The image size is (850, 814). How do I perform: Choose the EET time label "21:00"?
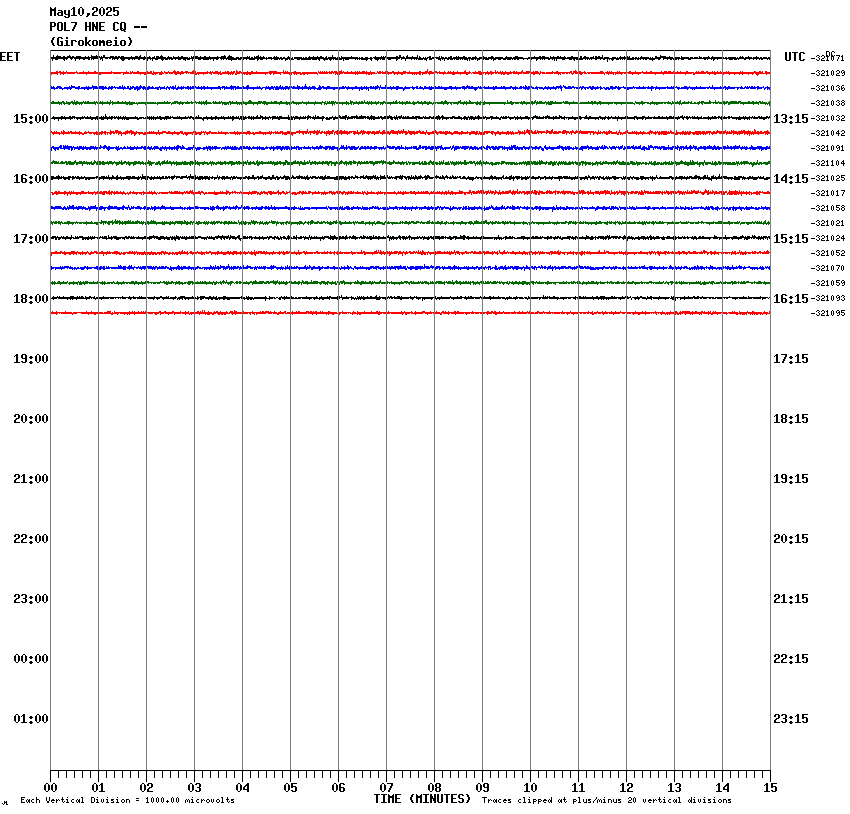[x=31, y=479]
